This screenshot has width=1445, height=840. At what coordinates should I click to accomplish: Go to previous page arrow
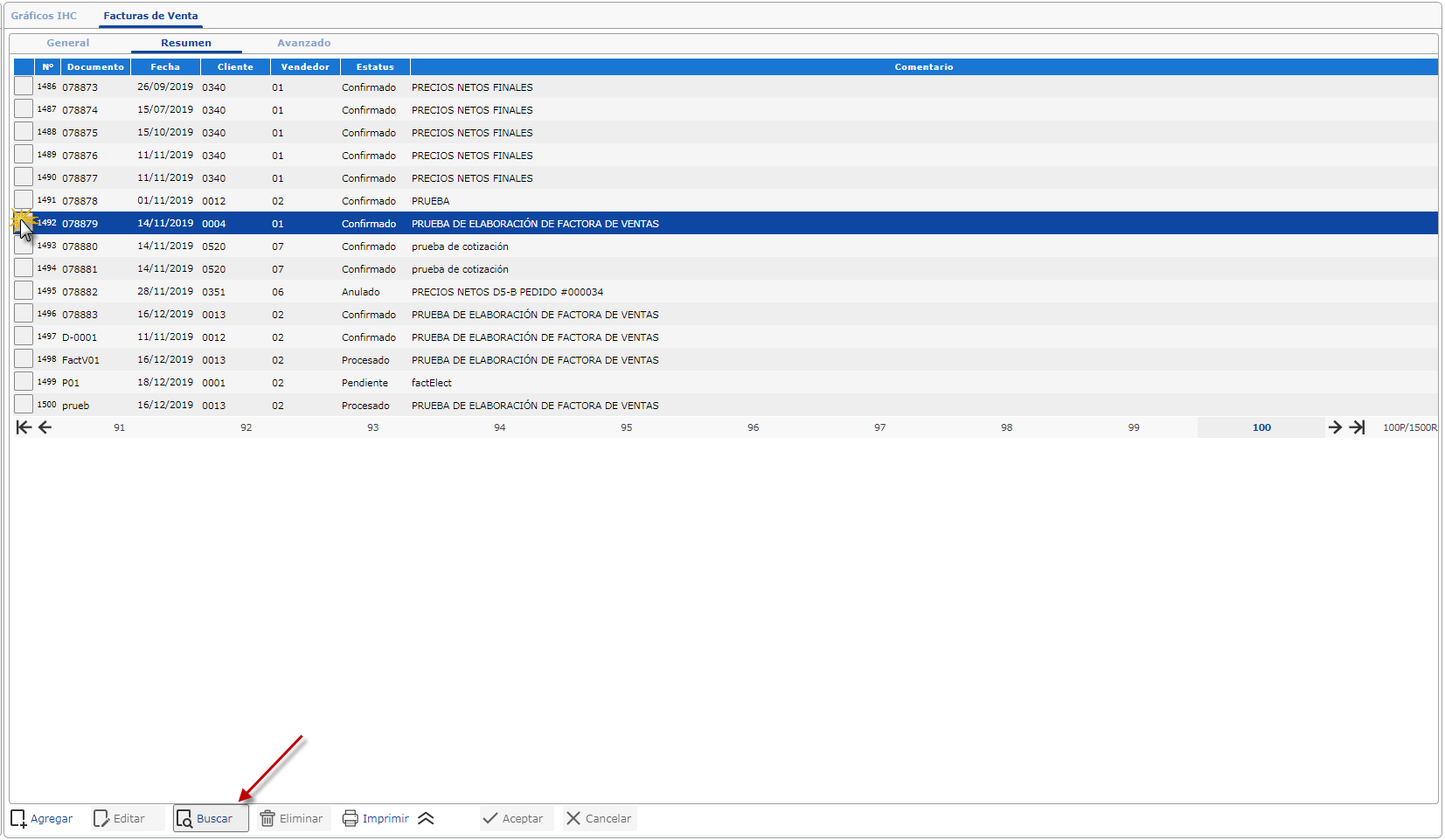(45, 427)
